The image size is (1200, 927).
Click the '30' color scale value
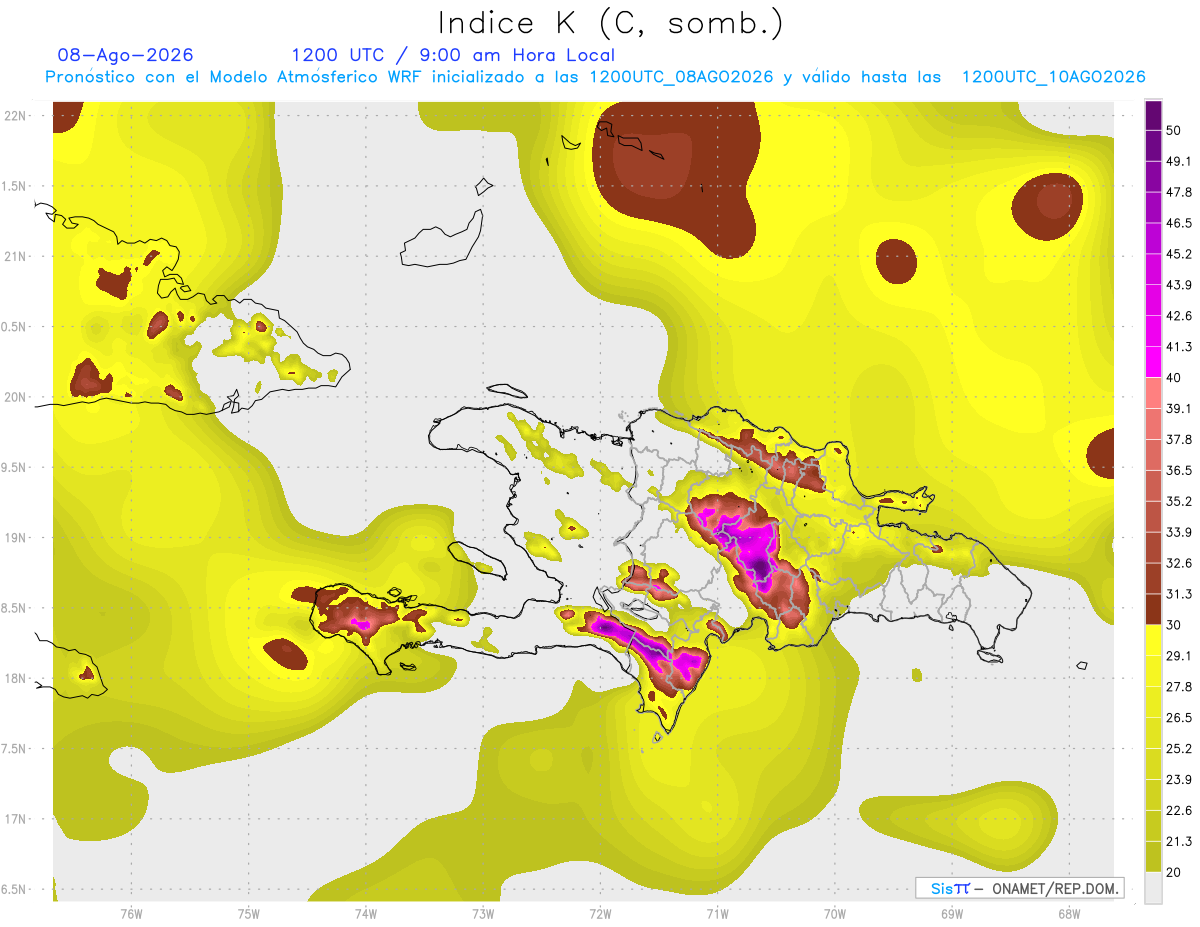[x=1175, y=625]
